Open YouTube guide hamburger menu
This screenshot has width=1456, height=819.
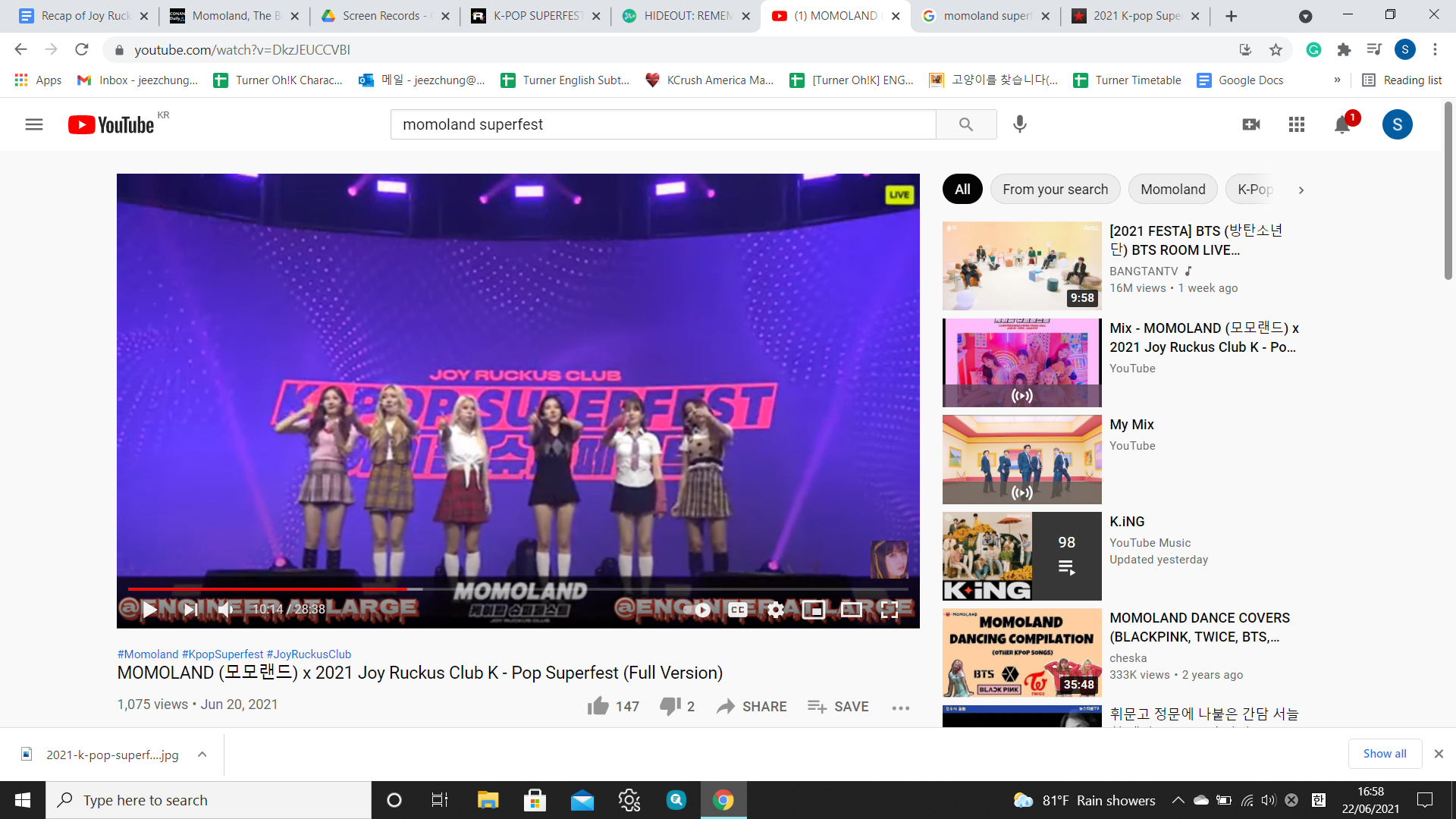coord(34,124)
